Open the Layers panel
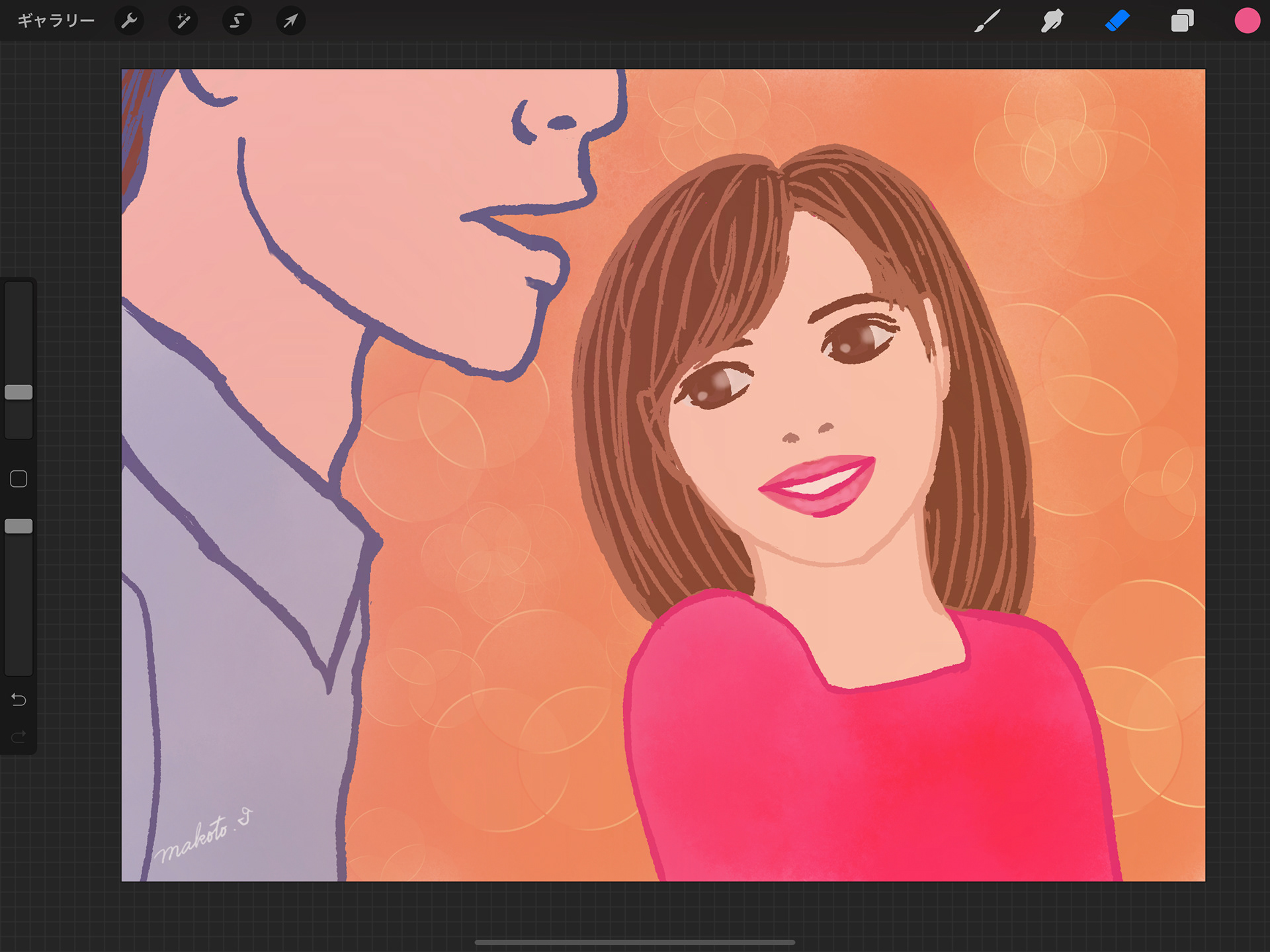 click(x=1182, y=21)
